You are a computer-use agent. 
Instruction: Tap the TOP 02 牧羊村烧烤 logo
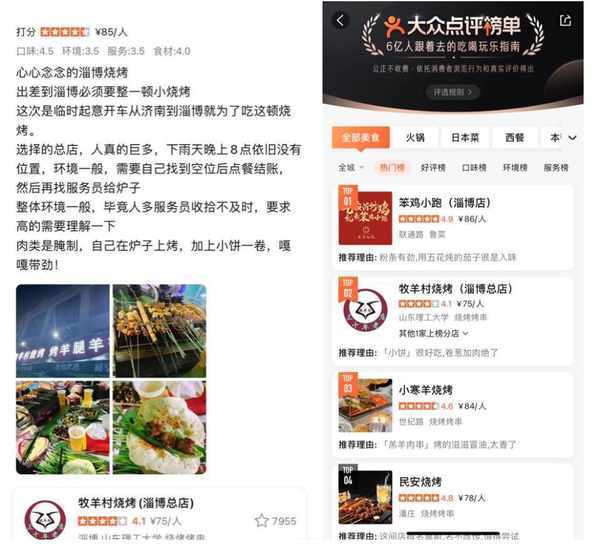click(365, 310)
